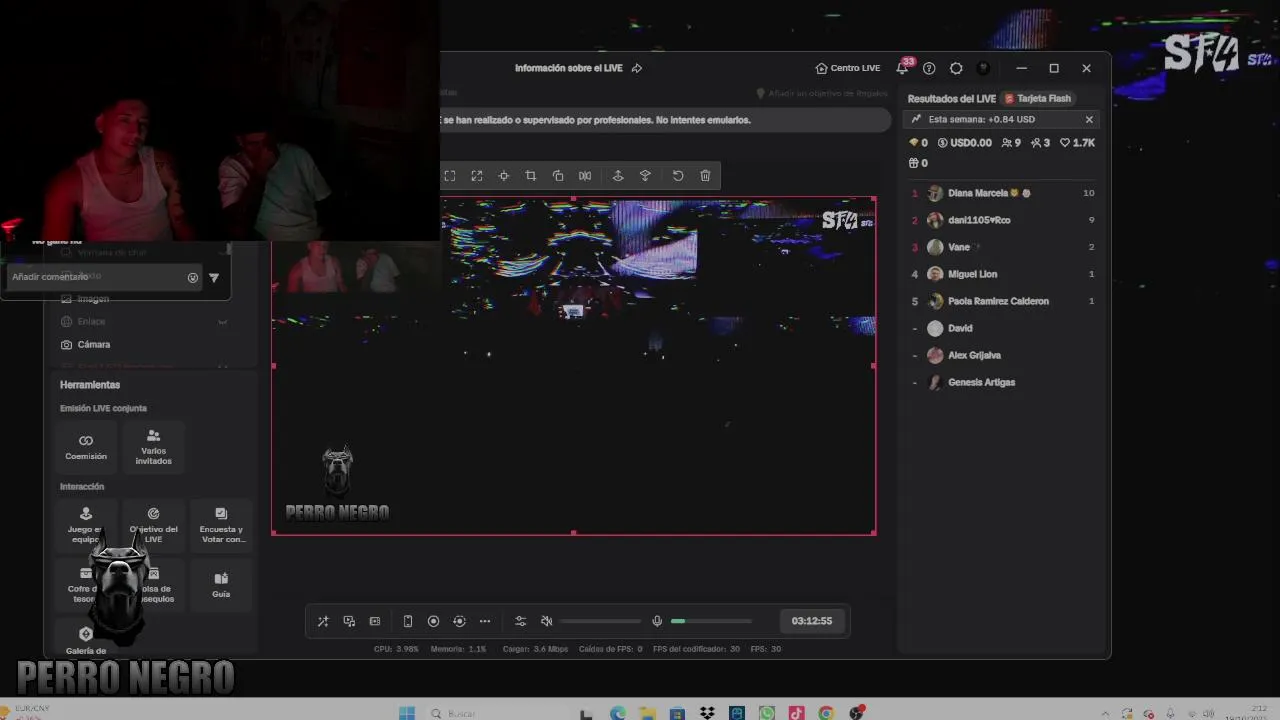Image resolution: width=1280 pixels, height=720 pixels.
Task: Open the magic wand effects tool
Action: [323, 621]
